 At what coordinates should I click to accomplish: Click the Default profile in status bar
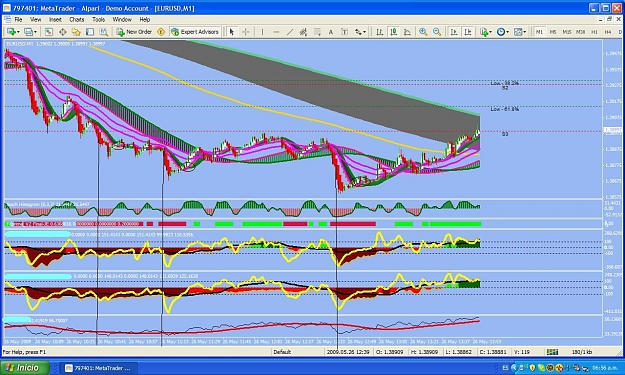point(282,352)
